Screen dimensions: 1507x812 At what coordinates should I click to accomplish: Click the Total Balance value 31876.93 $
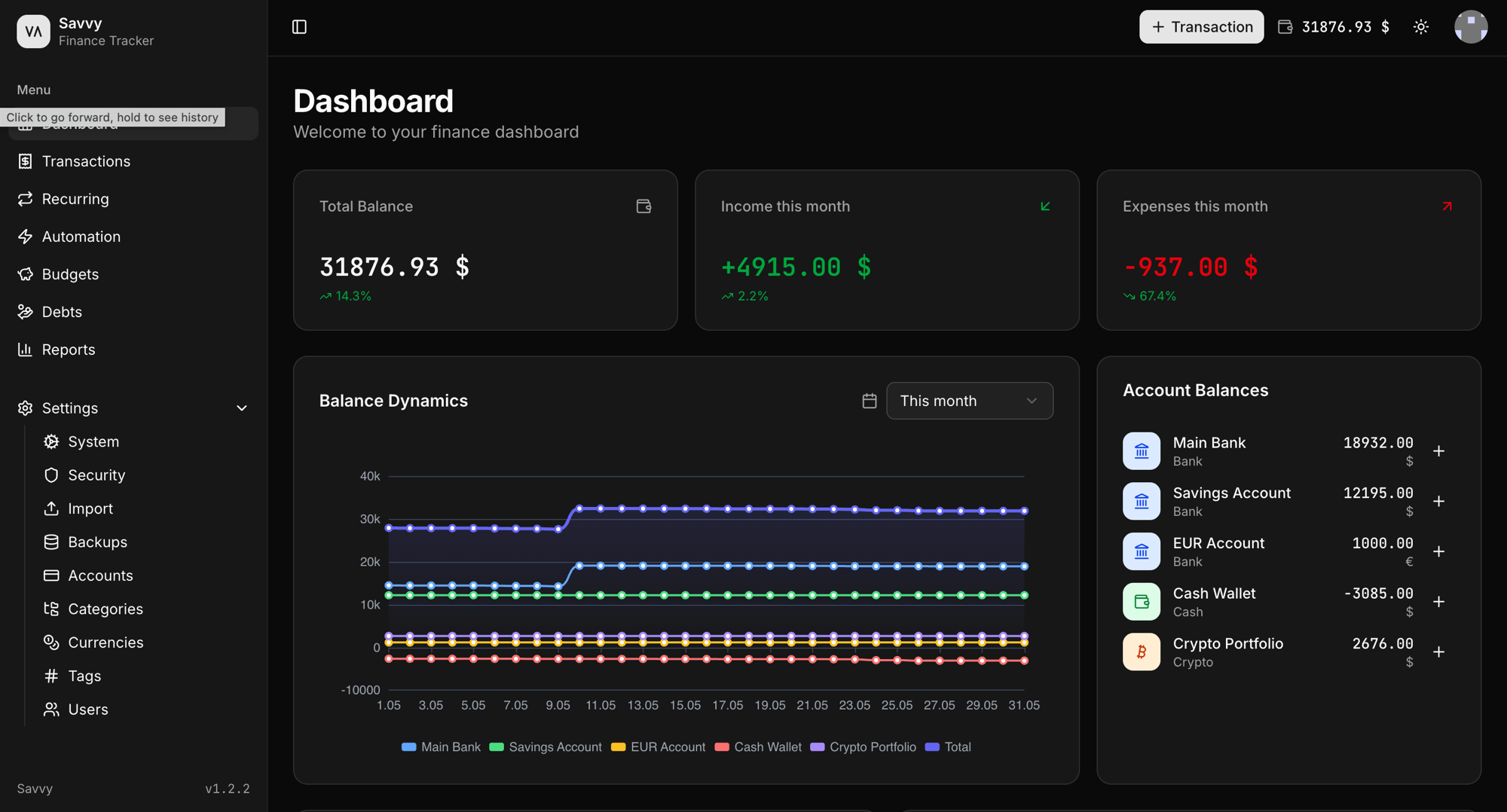click(x=394, y=267)
